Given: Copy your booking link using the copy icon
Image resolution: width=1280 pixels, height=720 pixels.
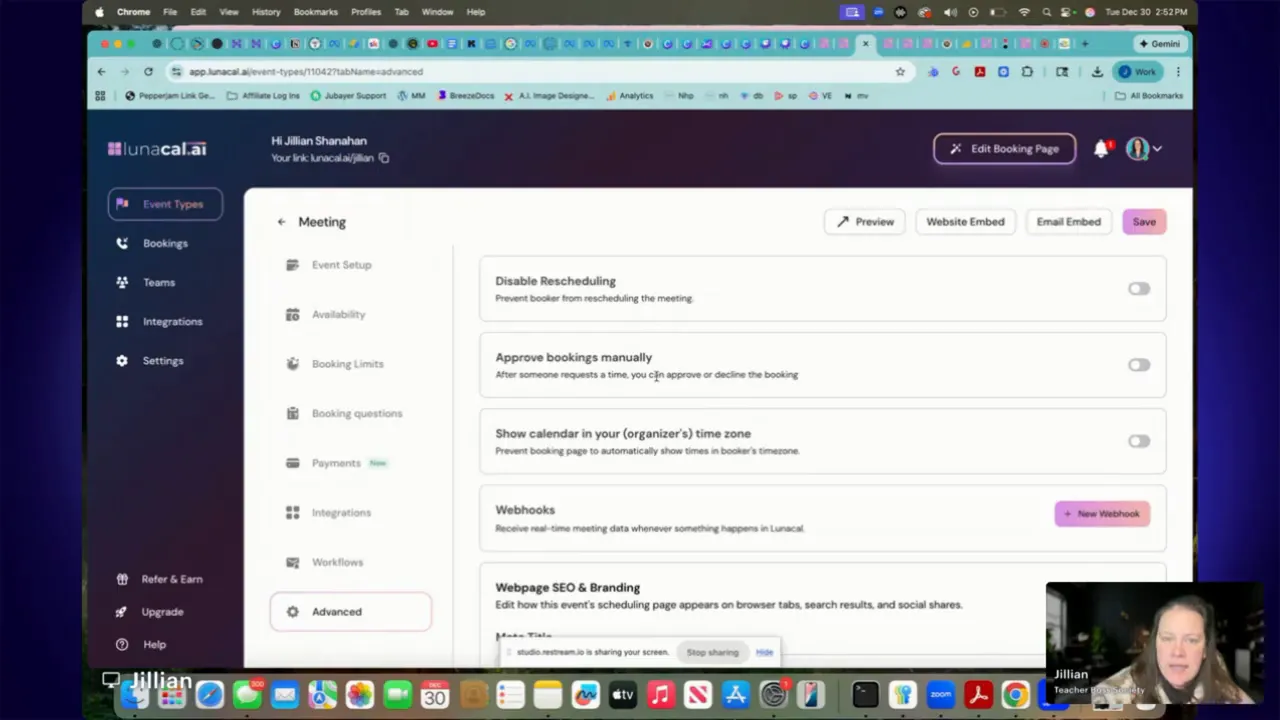Looking at the screenshot, I should click(x=383, y=158).
